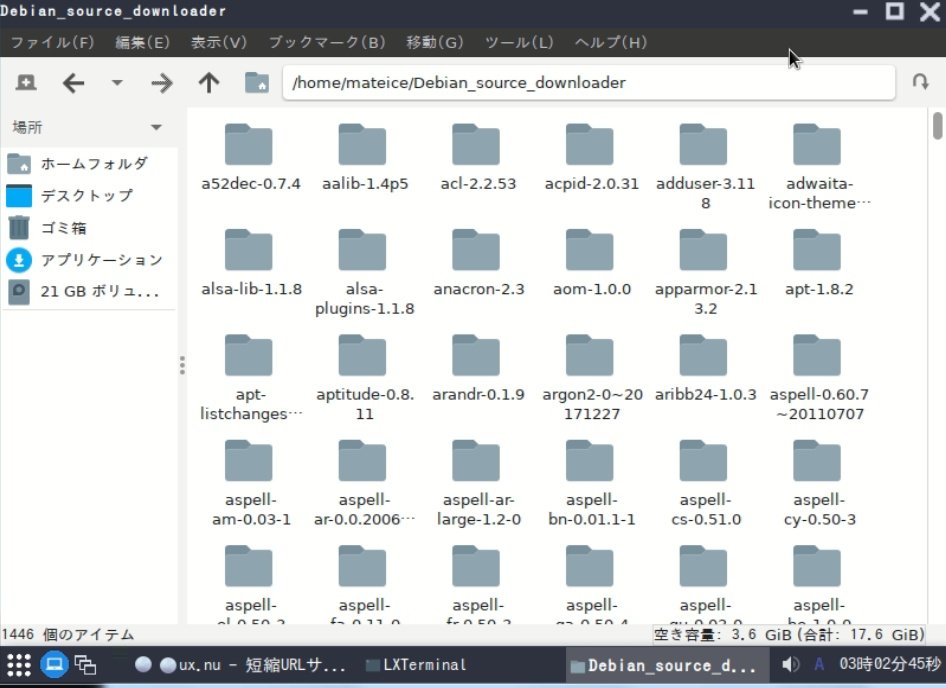Click the input method A tray icon
Viewport: 946px width, 688px height.
(819, 664)
